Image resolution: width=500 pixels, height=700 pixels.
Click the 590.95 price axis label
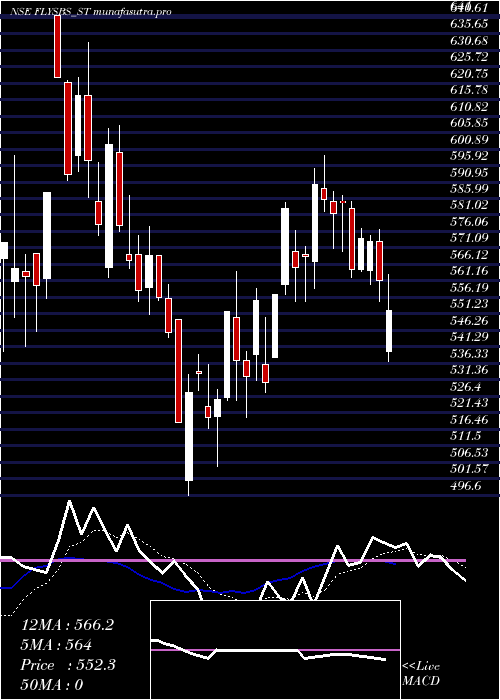click(x=470, y=172)
